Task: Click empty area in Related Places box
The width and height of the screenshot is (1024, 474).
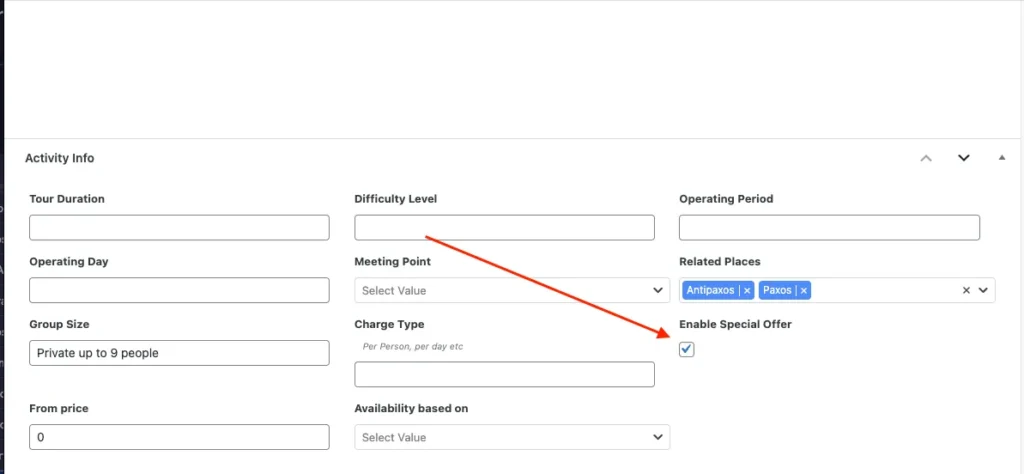Action: pos(880,291)
